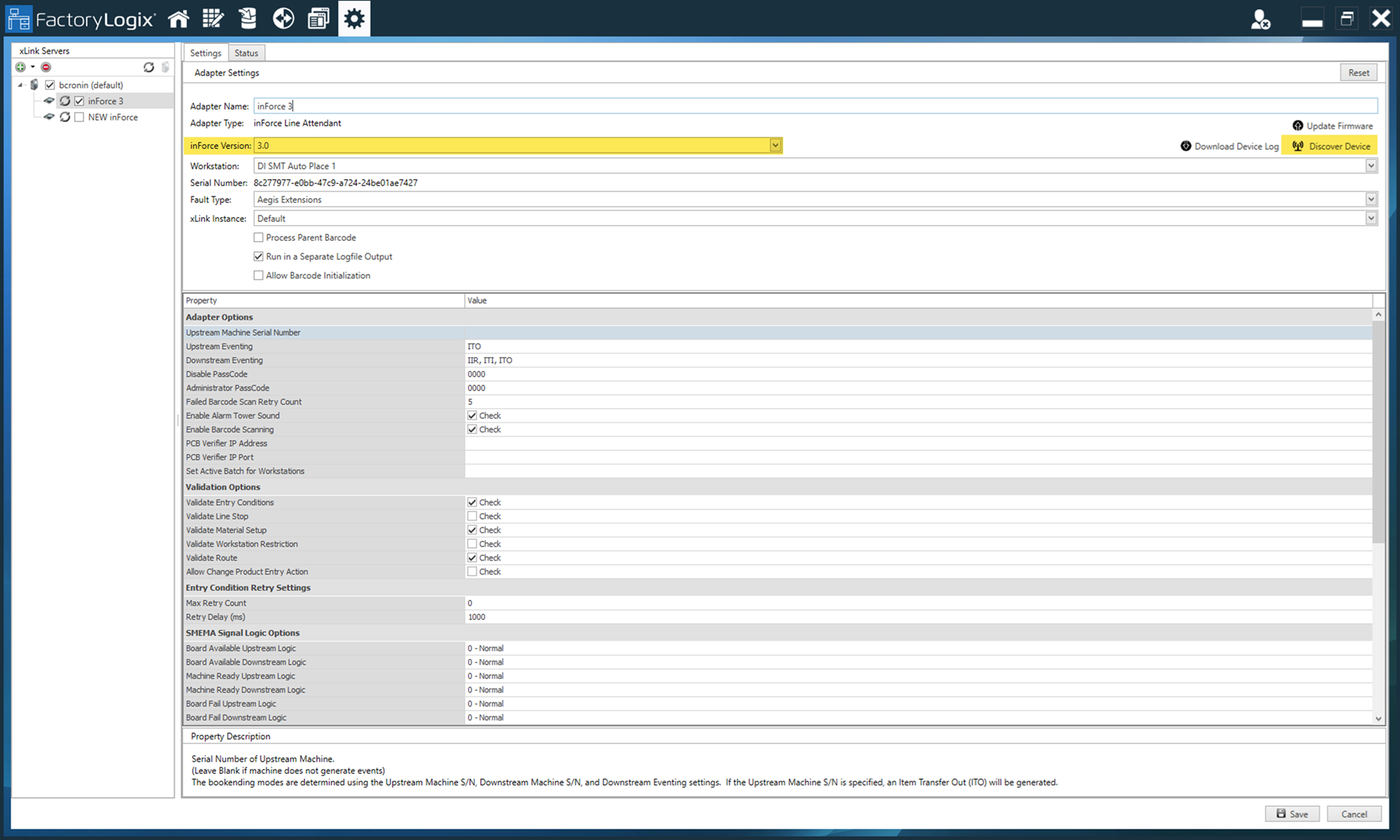Viewport: 1400px width, 840px height.
Task: Click the green add xLink server icon
Action: (21, 67)
